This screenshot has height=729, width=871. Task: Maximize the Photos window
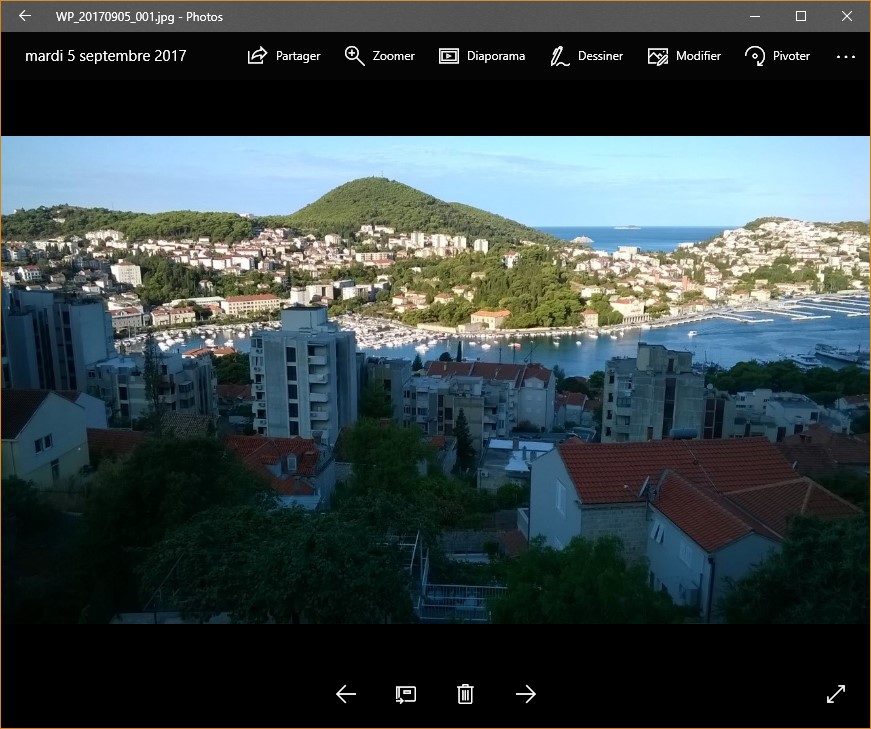(x=801, y=16)
